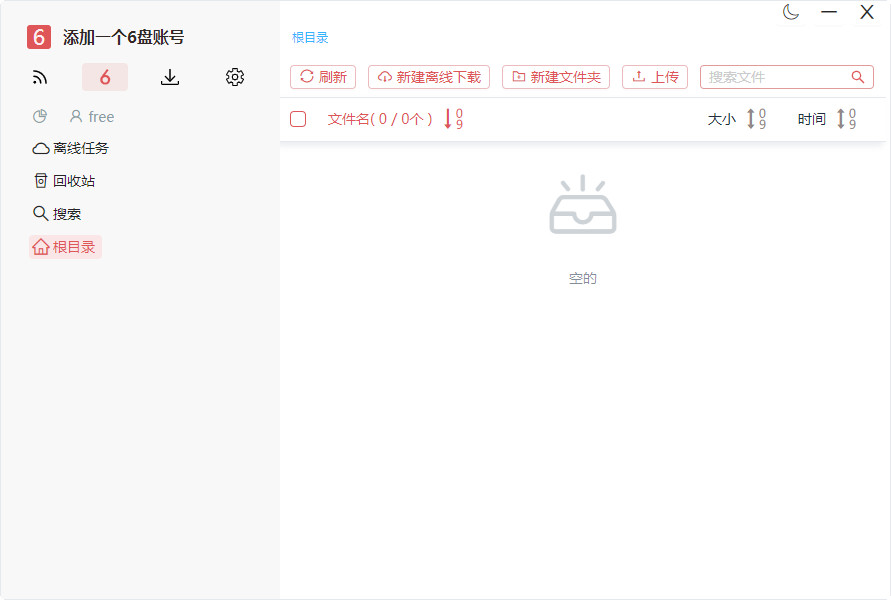Open the downloads tab icon
Image resolution: width=891 pixels, height=600 pixels.
tap(170, 77)
